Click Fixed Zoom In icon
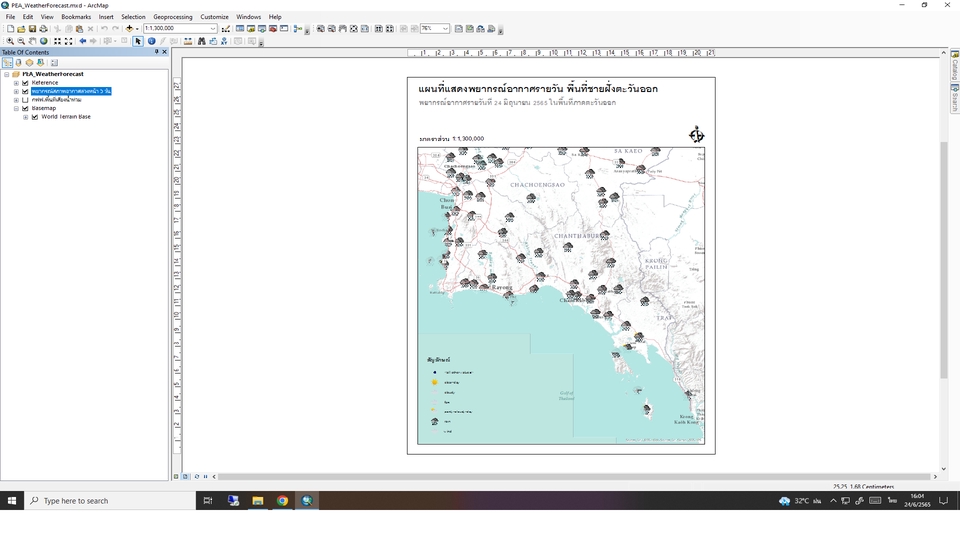The width and height of the screenshot is (960, 540). 58,41
